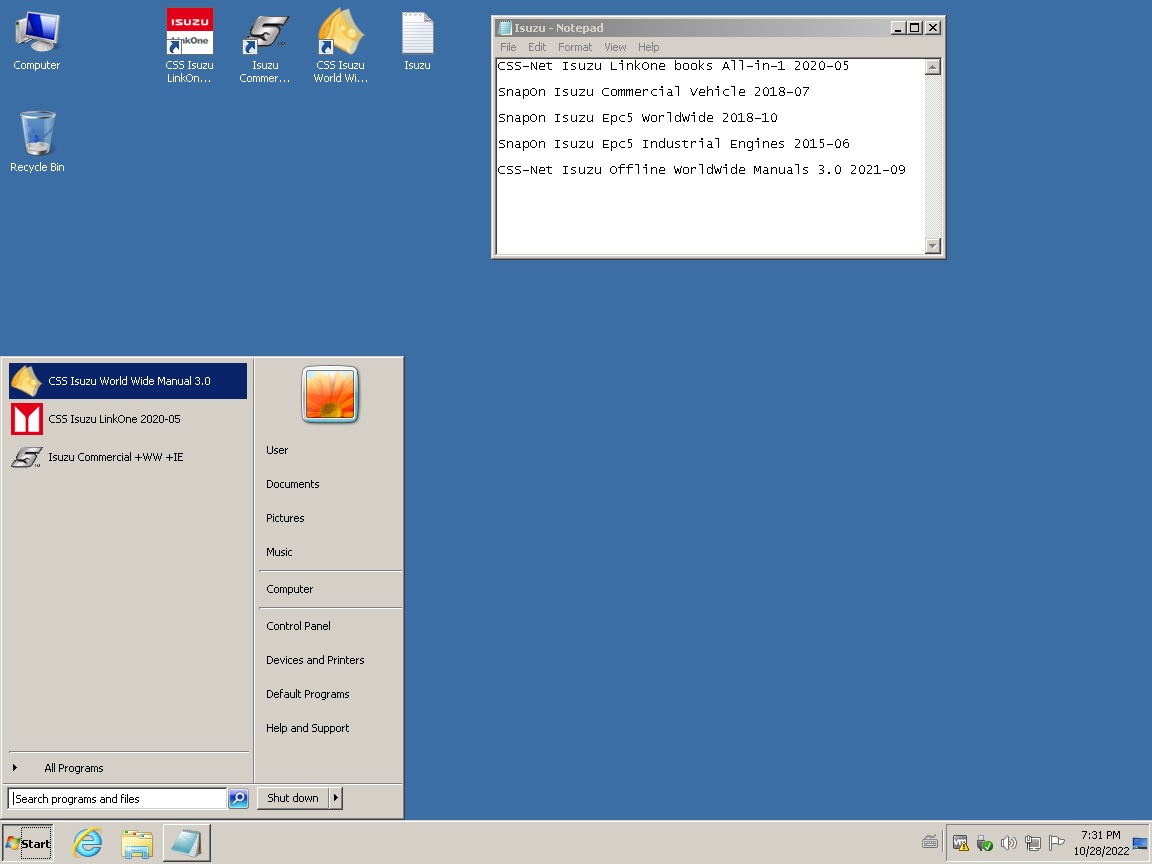The image size is (1152, 864).
Task: Click the VMware tools warning tray icon
Action: point(960,843)
